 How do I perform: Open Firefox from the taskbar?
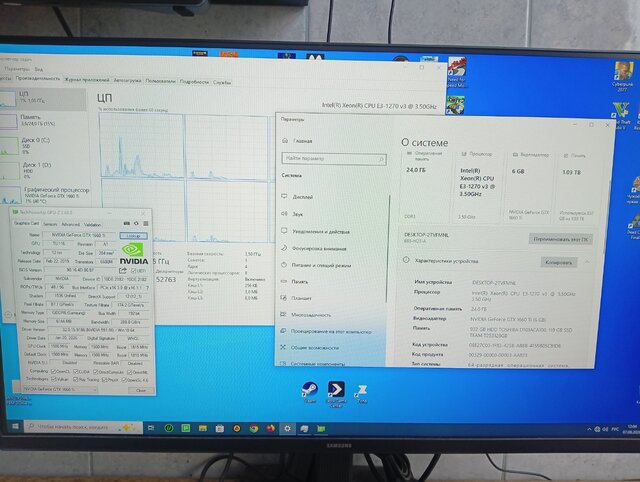click(271, 429)
